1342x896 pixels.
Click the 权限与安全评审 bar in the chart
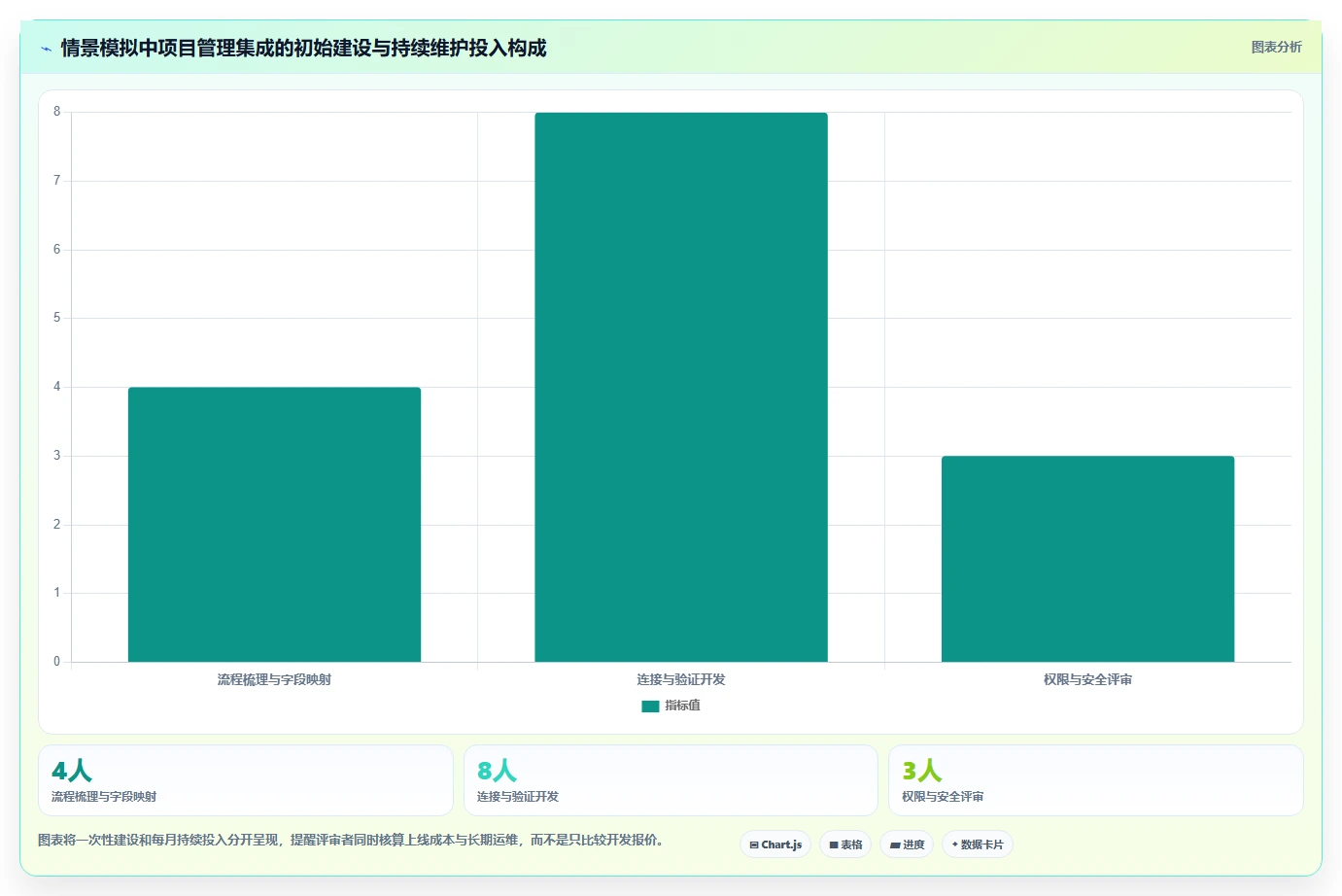(1087, 559)
